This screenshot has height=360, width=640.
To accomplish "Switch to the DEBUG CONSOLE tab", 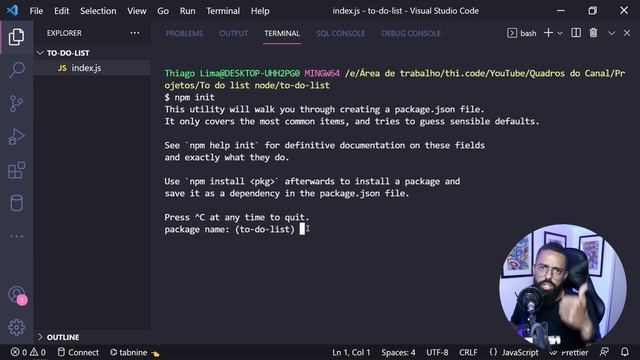I will (411, 33).
